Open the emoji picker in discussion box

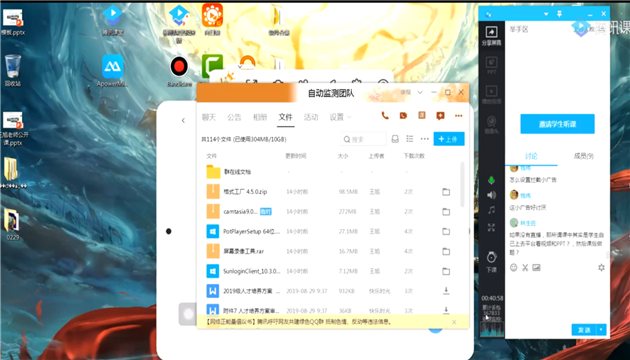513,268
